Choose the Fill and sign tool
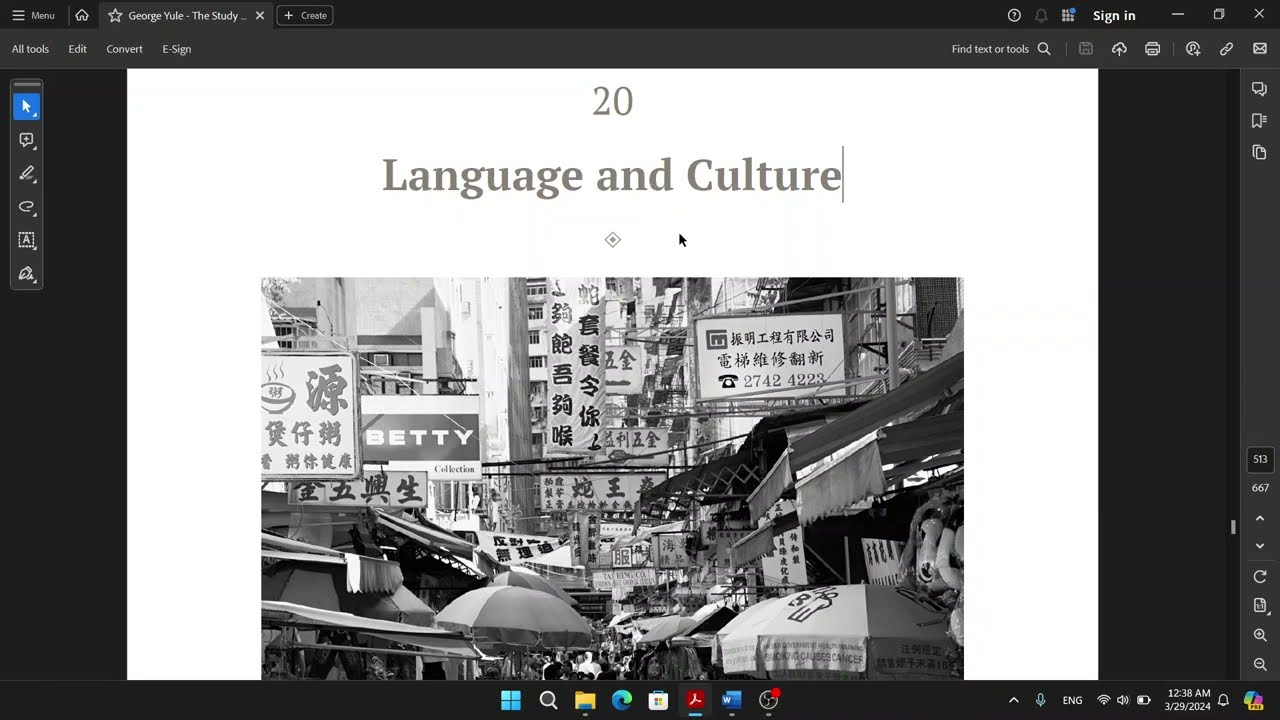The image size is (1280, 720). click(x=27, y=274)
